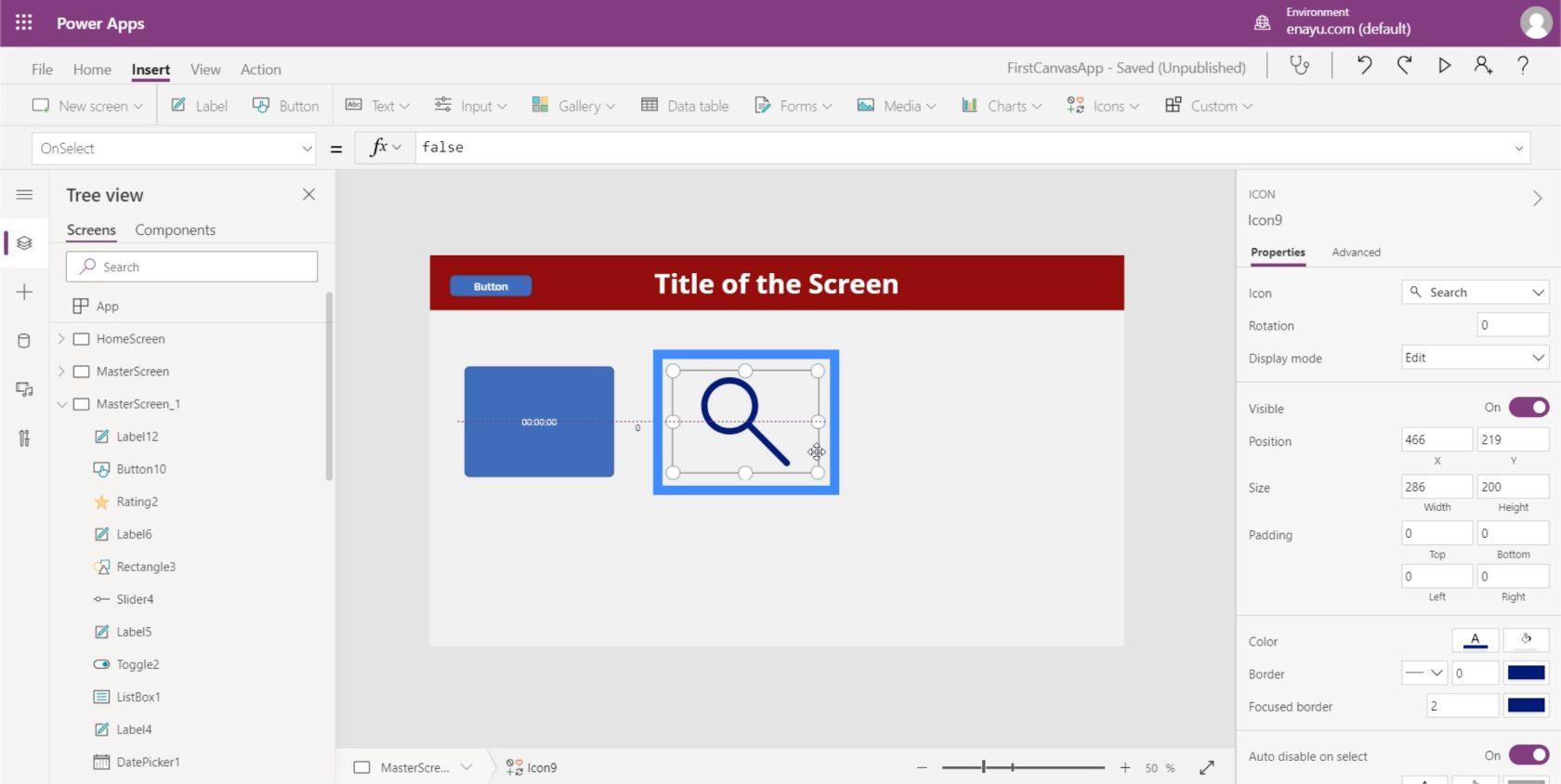Open the user account avatar
Viewport: 1561px width, 784px height.
[1535, 22]
